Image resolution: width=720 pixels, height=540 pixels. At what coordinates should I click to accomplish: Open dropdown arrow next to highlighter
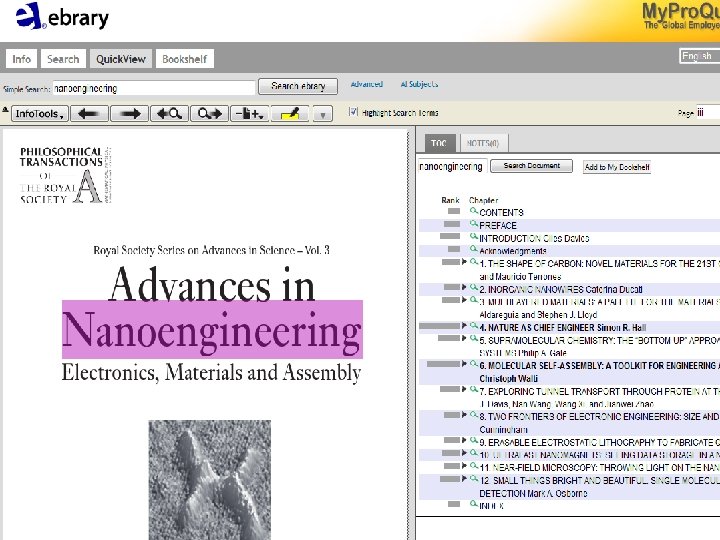tap(323, 114)
